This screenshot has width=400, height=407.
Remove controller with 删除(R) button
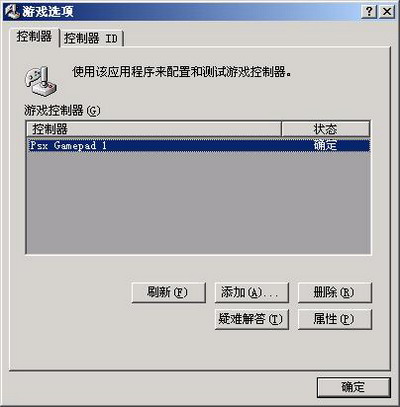pyautogui.click(x=334, y=293)
